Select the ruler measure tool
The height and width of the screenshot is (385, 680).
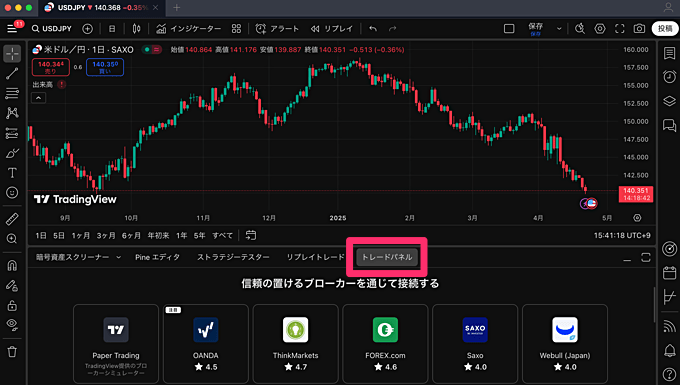(x=12, y=219)
